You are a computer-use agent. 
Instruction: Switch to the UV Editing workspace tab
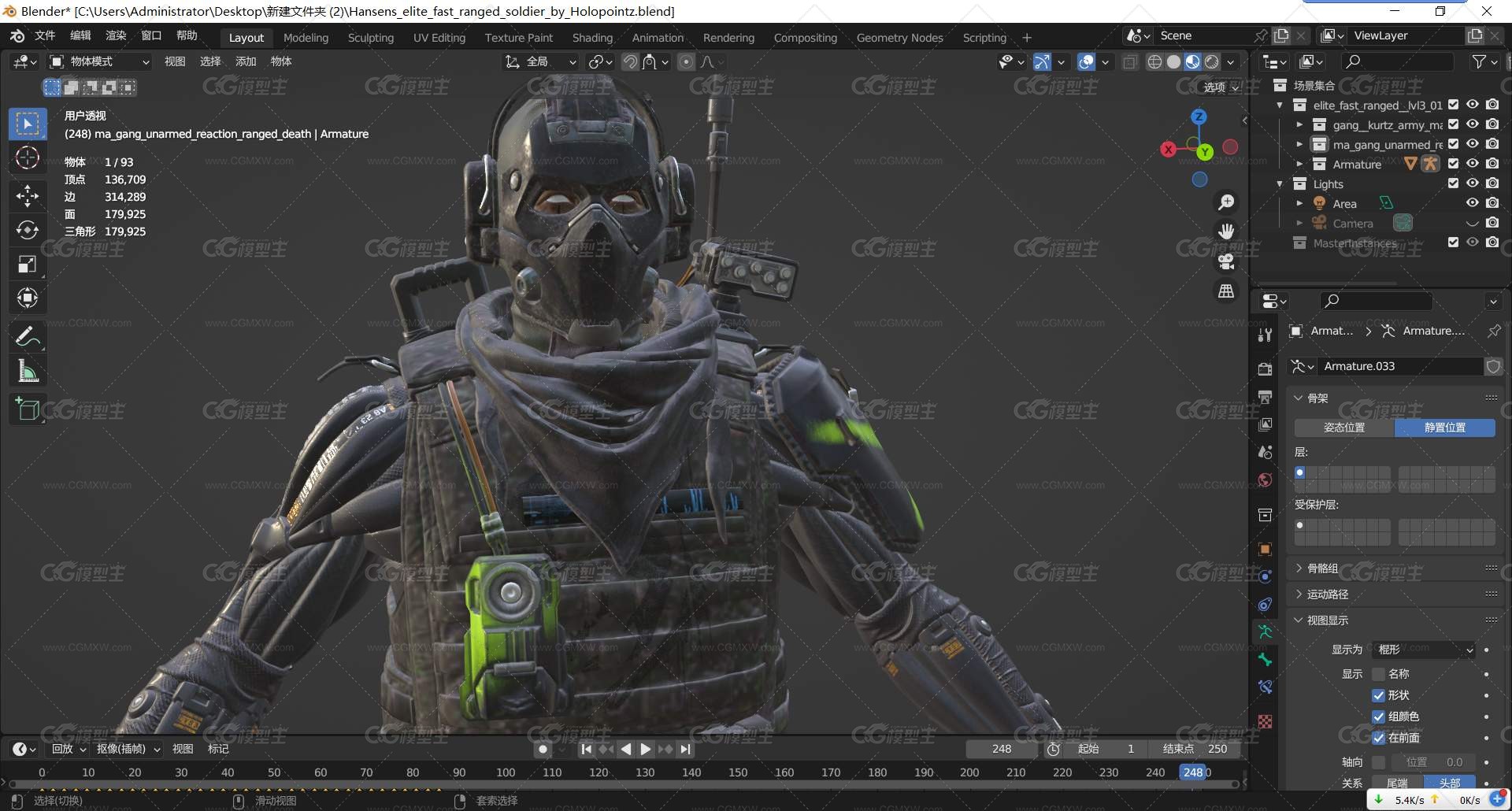(439, 38)
